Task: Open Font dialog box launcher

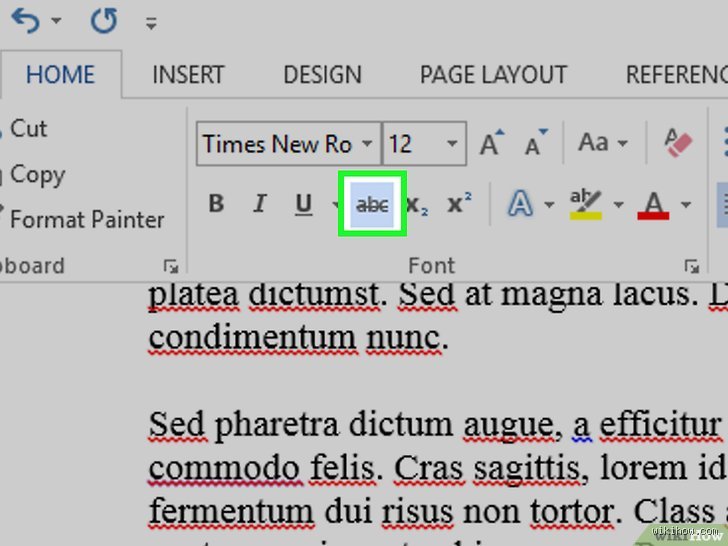Action: coord(691,266)
